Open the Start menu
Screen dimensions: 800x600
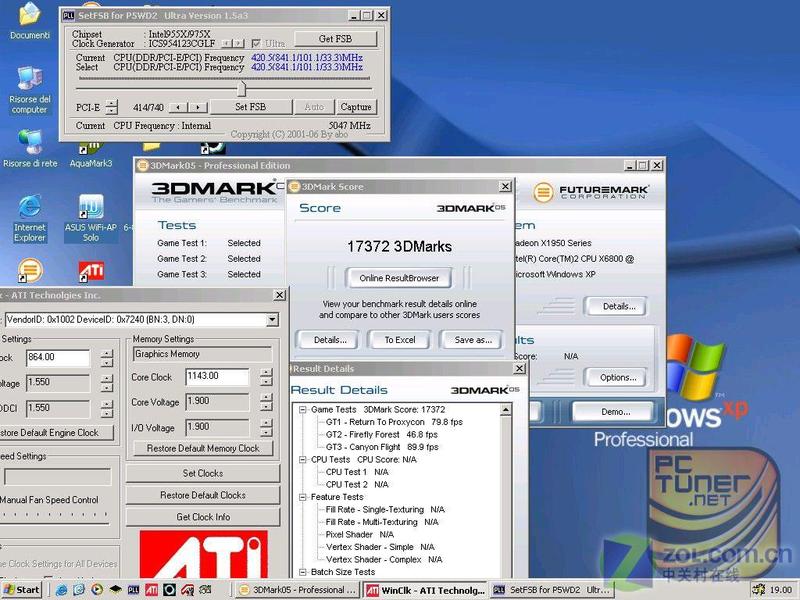pyautogui.click(x=22, y=590)
